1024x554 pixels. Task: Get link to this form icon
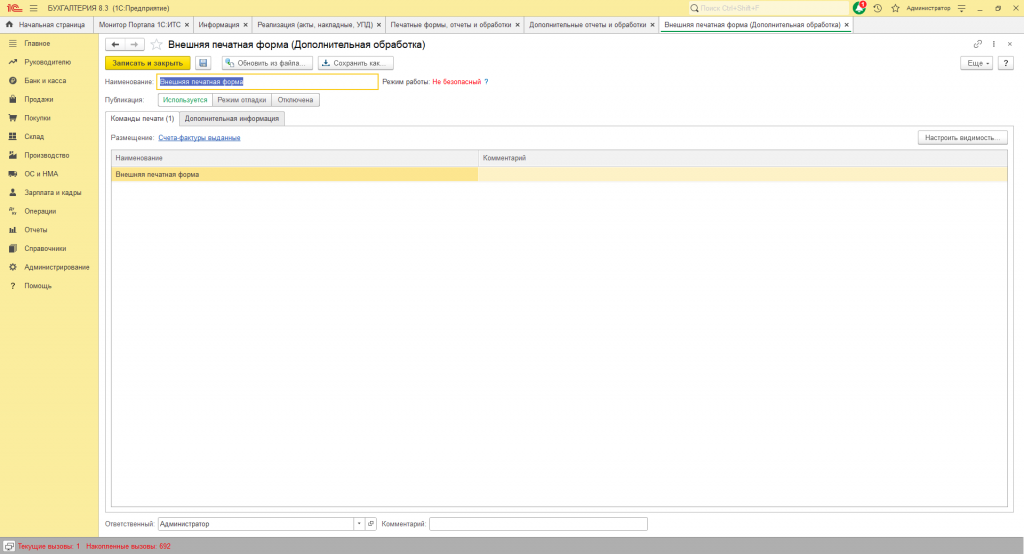click(978, 44)
